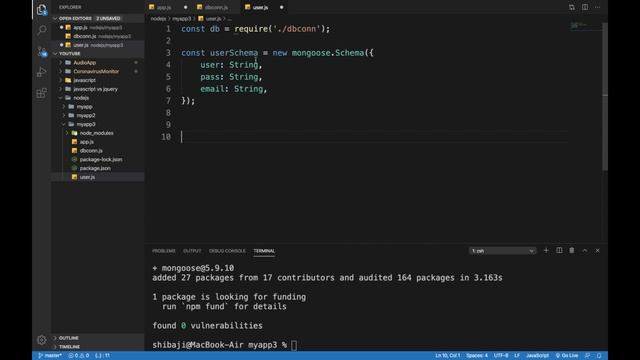Click the master branch indicator in the status bar
The image size is (640, 360).
(x=50, y=356)
